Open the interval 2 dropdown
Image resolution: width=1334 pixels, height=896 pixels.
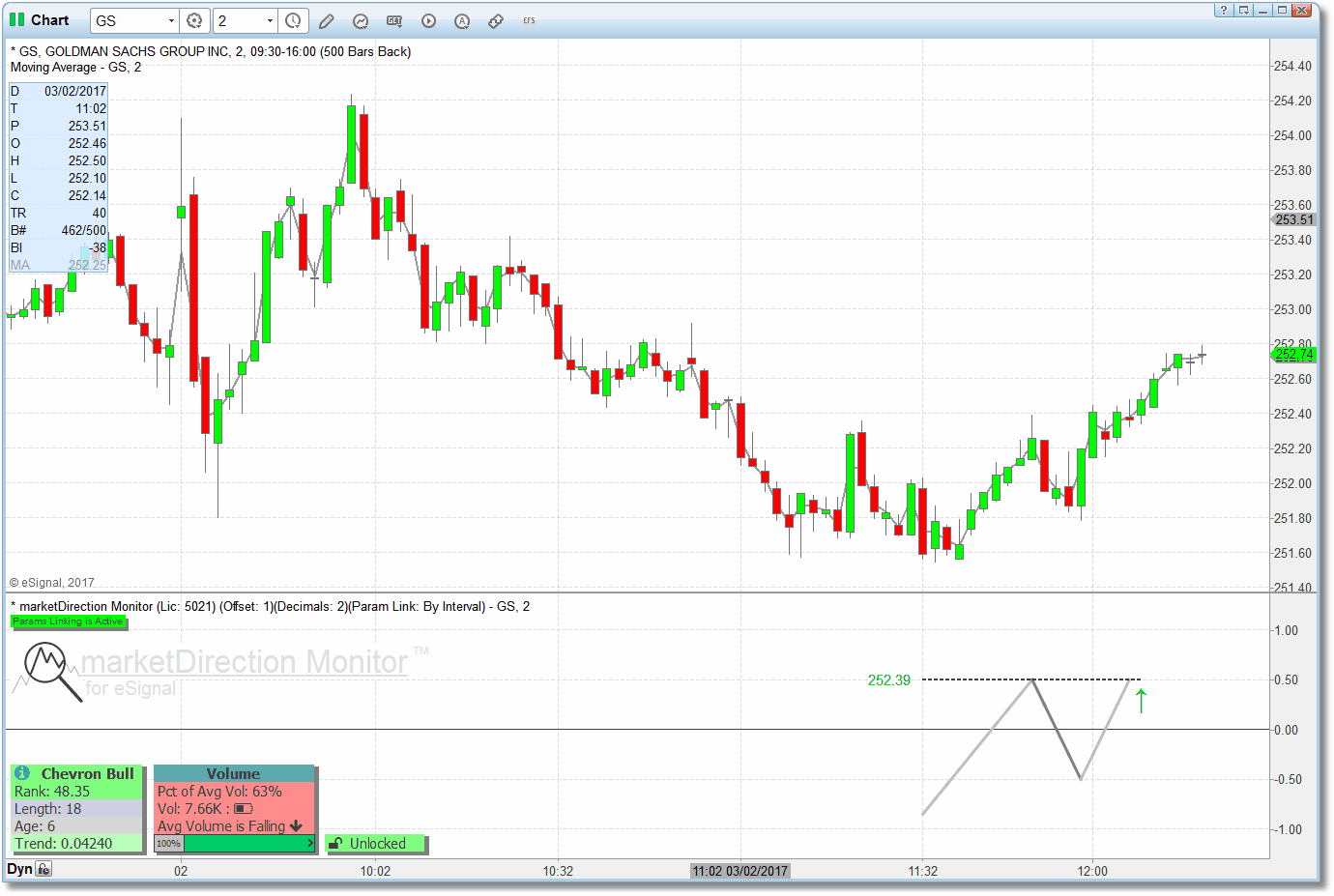(x=270, y=20)
